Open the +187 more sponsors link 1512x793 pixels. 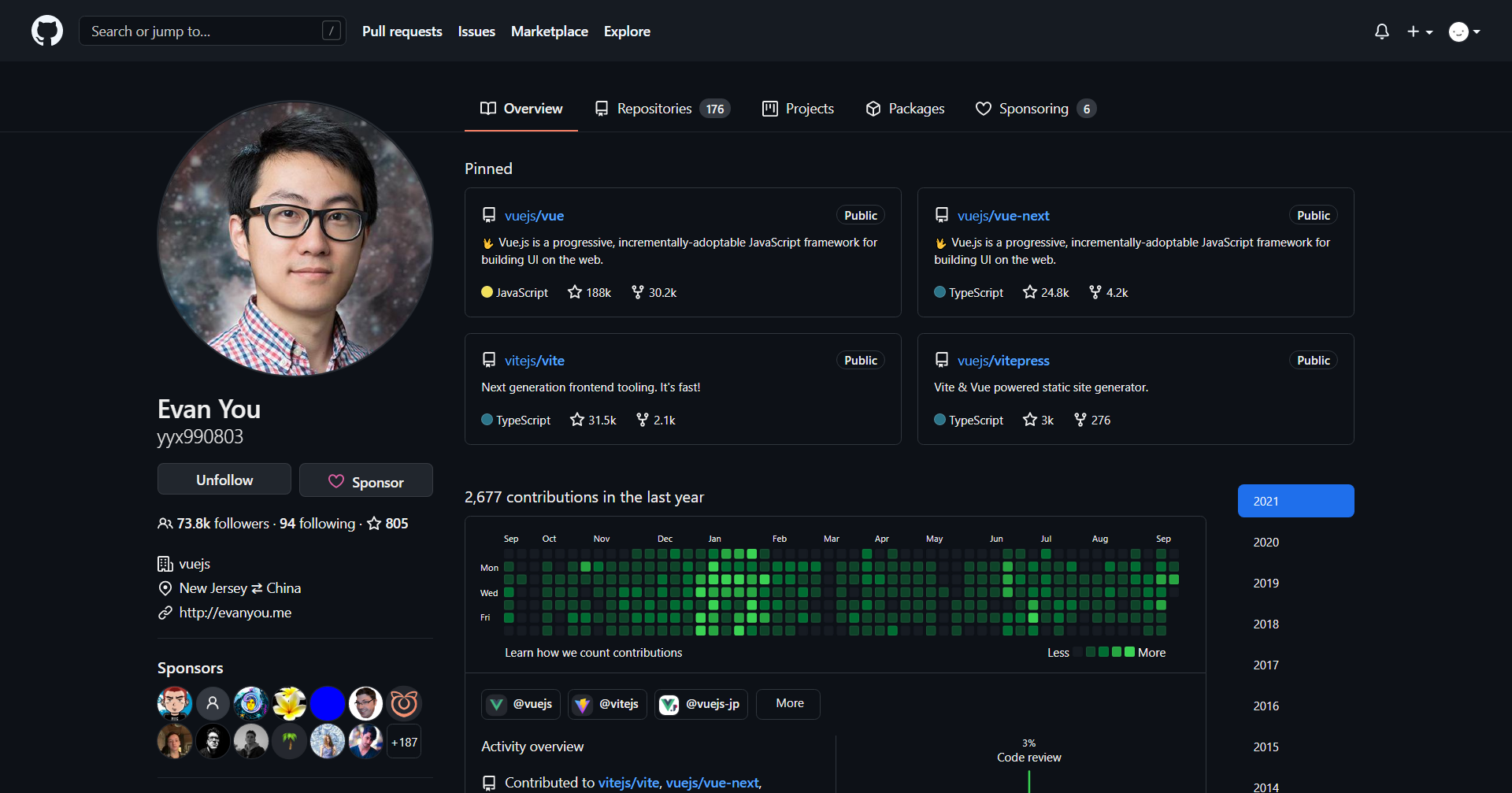(404, 742)
